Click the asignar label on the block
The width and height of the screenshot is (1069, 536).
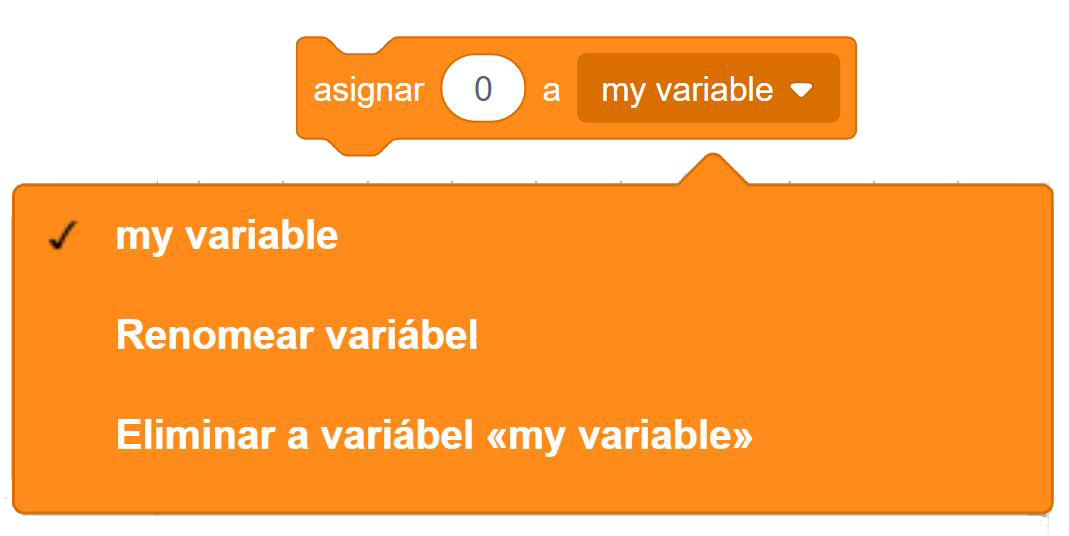point(368,90)
